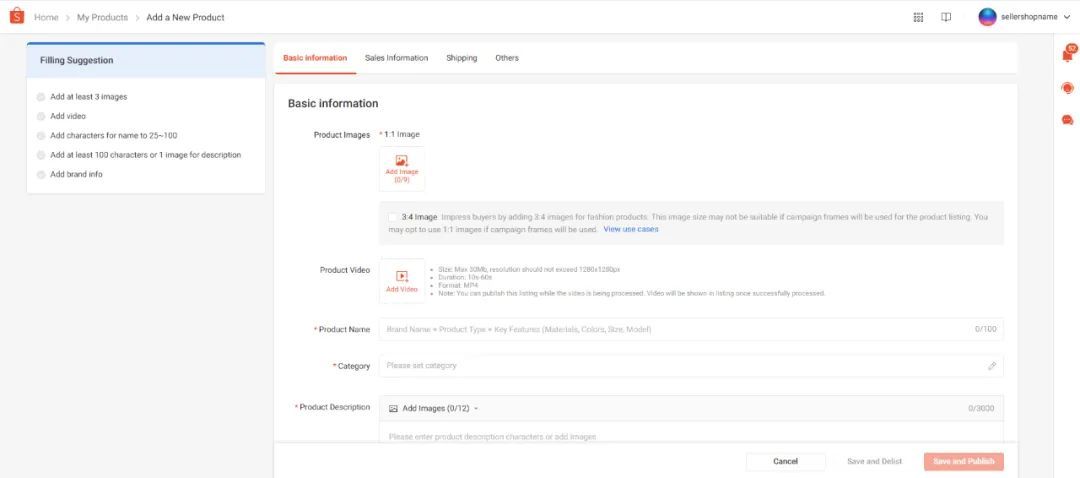Click Save and Delist button

(x=874, y=461)
